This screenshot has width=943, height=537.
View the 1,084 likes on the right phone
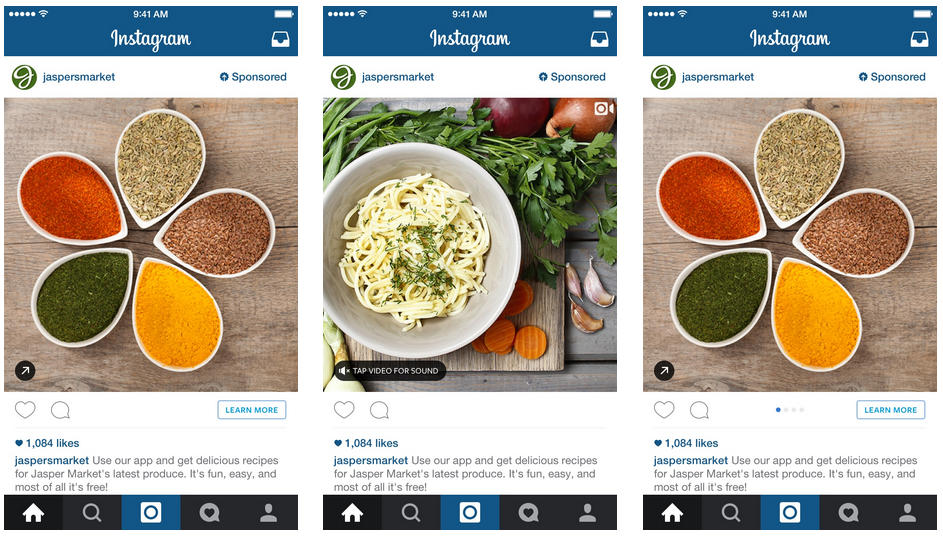coord(686,443)
